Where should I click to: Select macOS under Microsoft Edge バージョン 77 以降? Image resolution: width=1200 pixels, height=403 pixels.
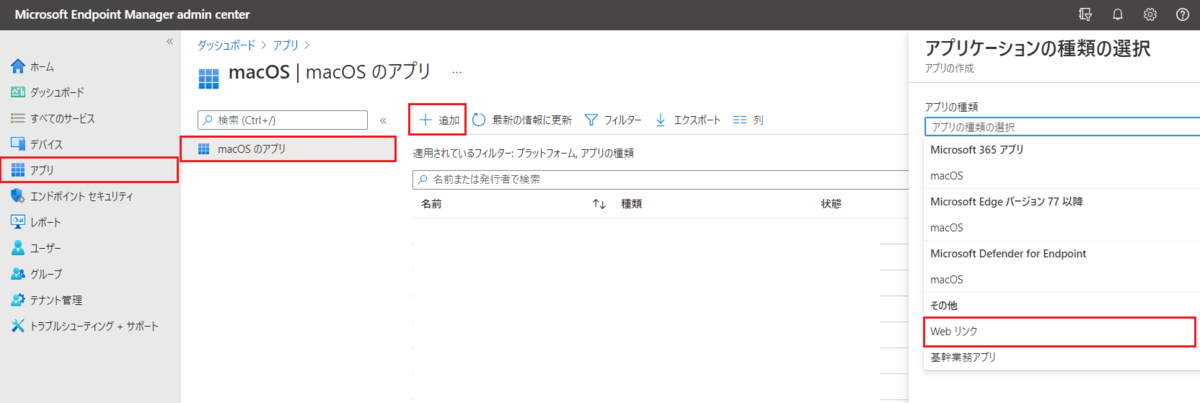coord(946,228)
